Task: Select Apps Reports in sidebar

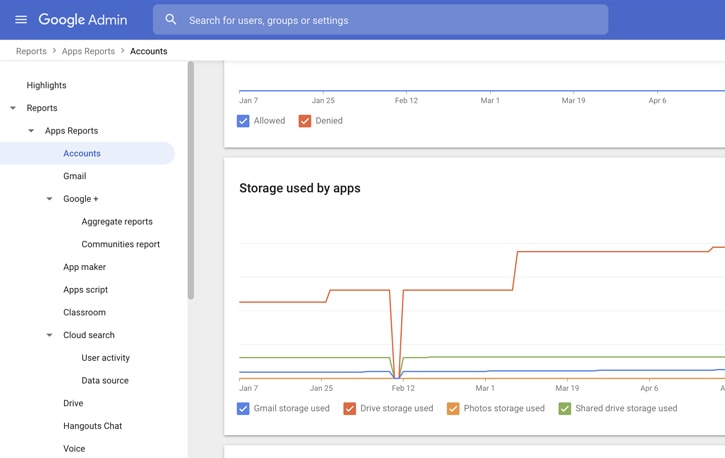Action: click(71, 131)
